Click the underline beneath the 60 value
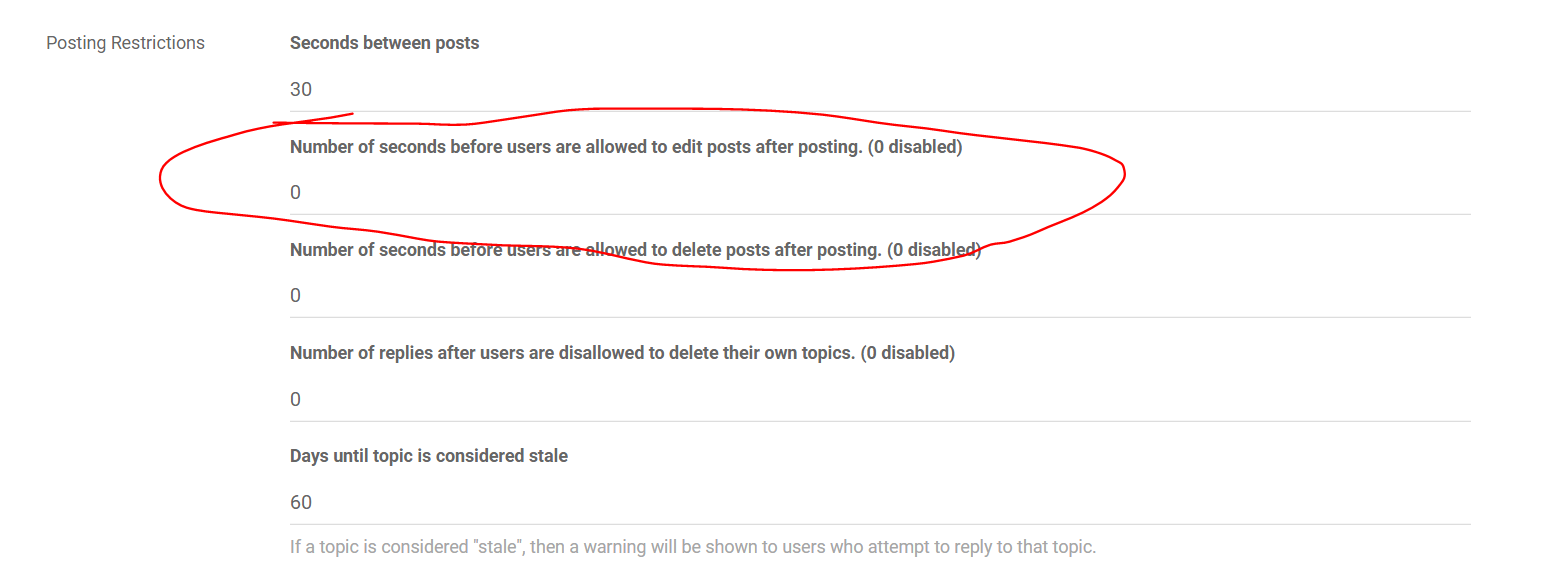This screenshot has width=1563, height=585. (x=878, y=522)
